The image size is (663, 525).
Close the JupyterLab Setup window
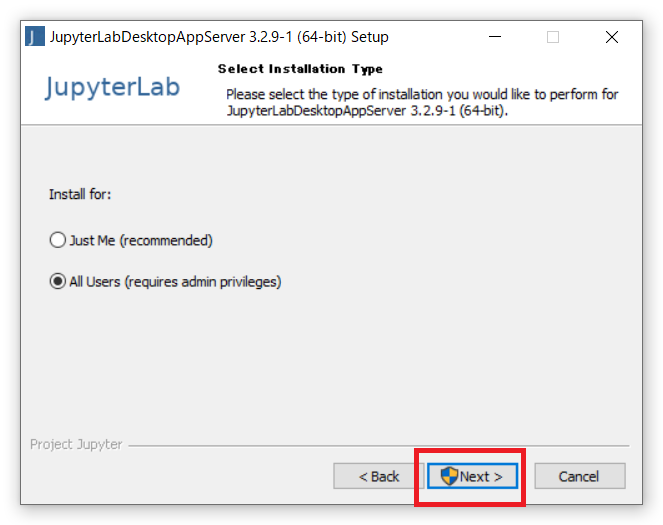tap(612, 37)
